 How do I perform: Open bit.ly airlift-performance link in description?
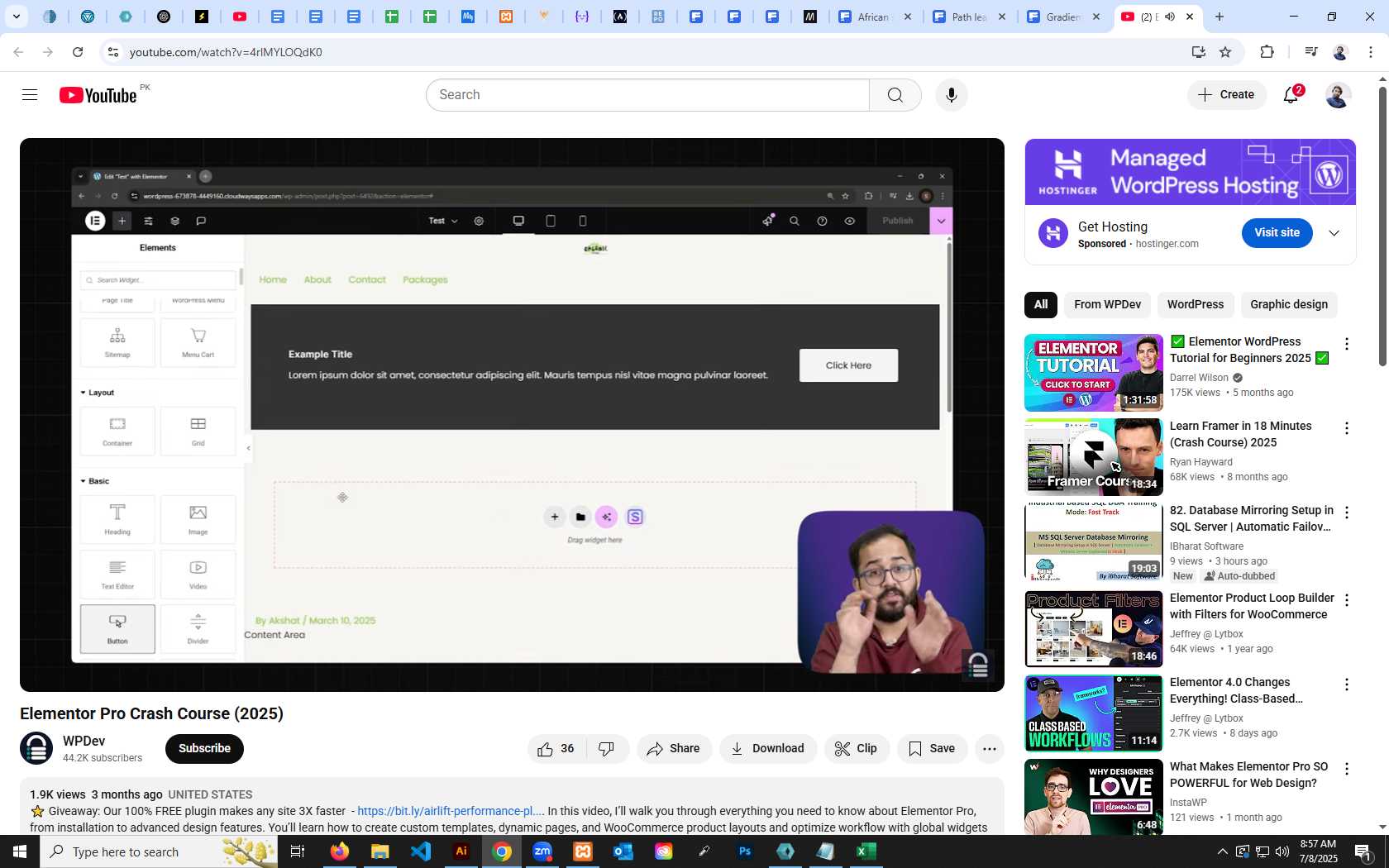coord(451,812)
